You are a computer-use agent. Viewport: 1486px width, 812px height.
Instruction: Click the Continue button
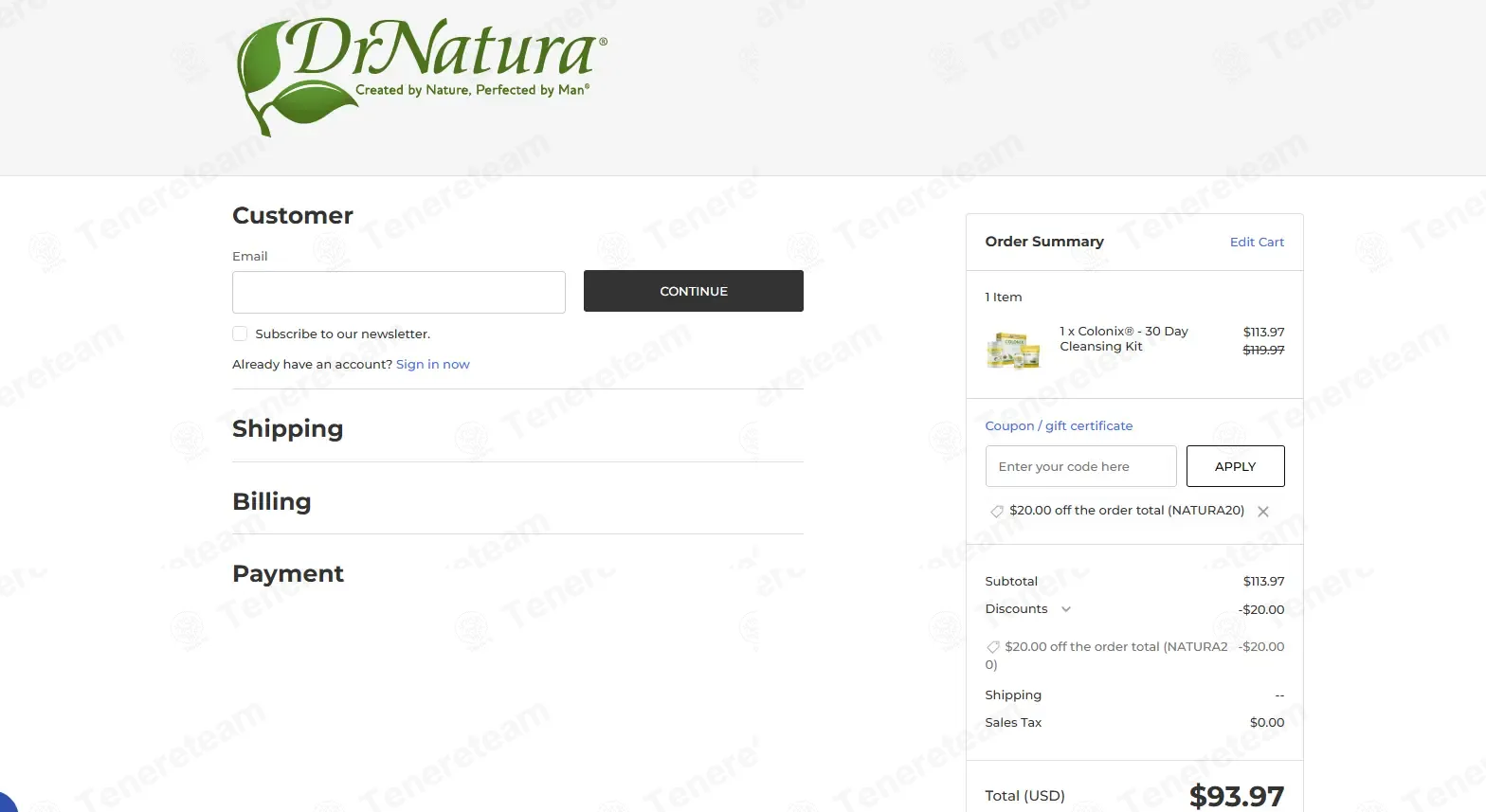(x=694, y=291)
